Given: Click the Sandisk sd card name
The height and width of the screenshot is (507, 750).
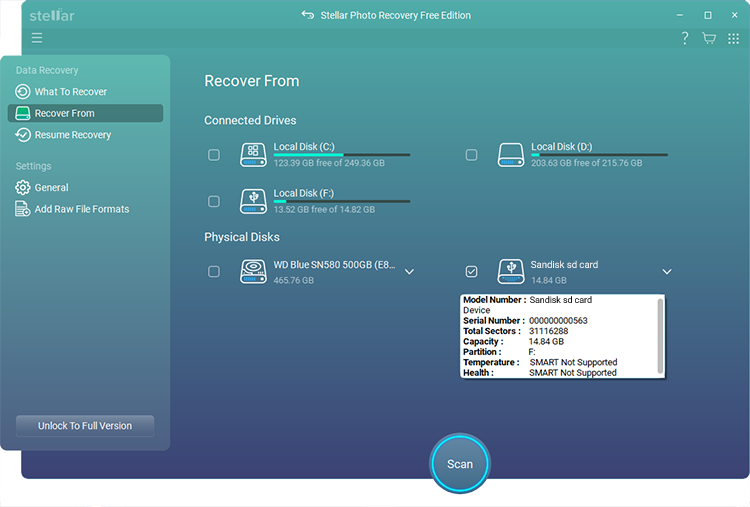Looking at the screenshot, I should click(x=564, y=265).
